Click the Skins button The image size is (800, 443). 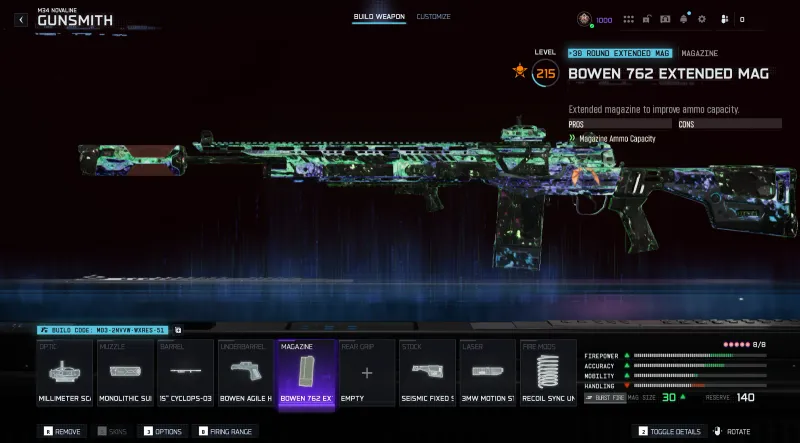click(112, 431)
